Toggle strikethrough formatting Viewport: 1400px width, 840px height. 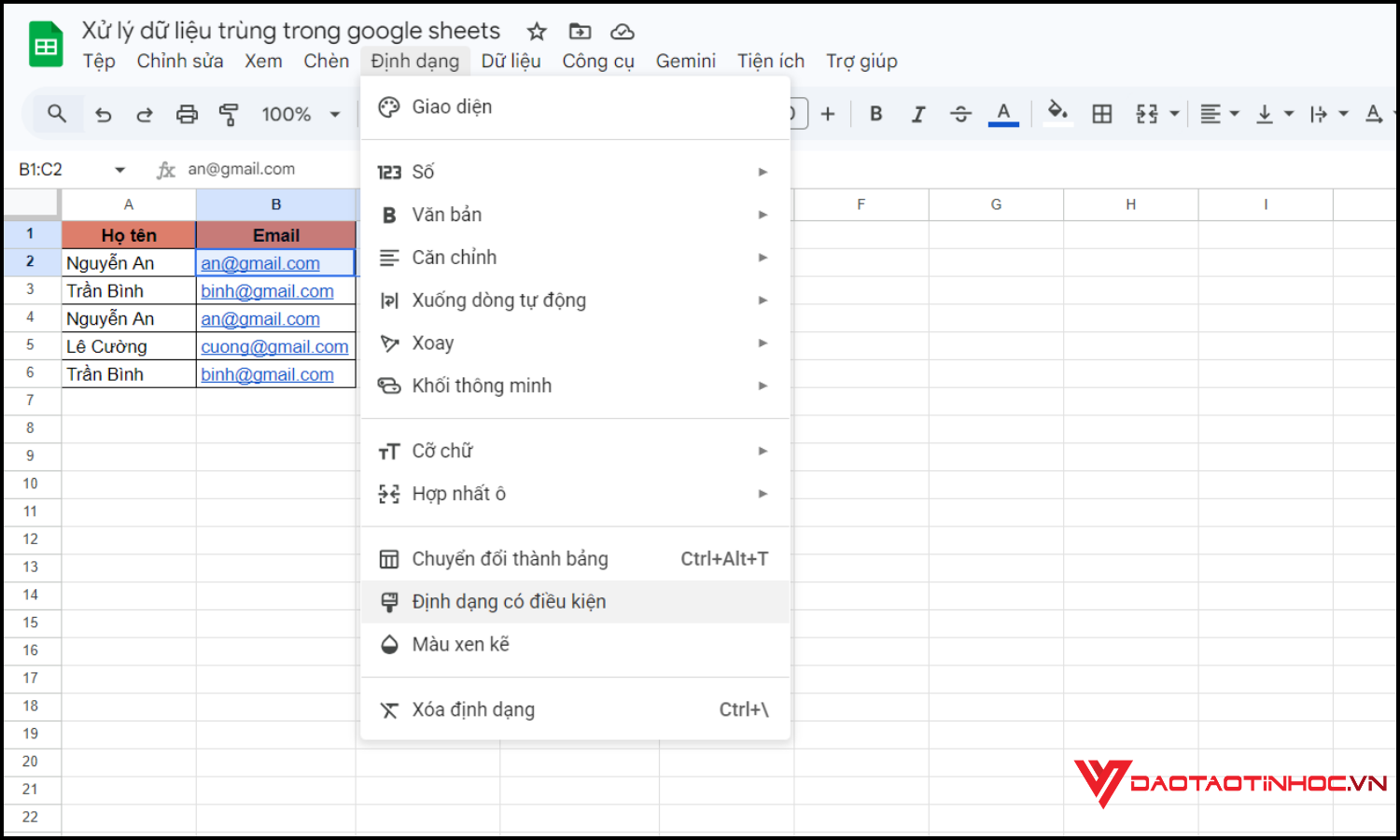[x=960, y=113]
